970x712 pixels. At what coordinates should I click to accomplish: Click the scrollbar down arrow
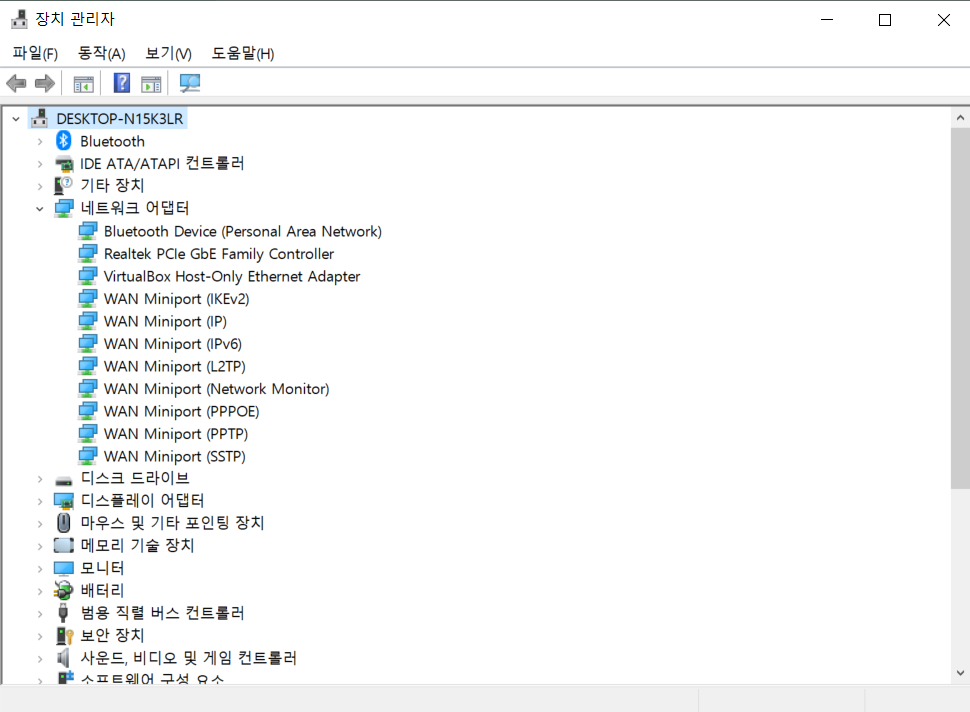pos(960,673)
